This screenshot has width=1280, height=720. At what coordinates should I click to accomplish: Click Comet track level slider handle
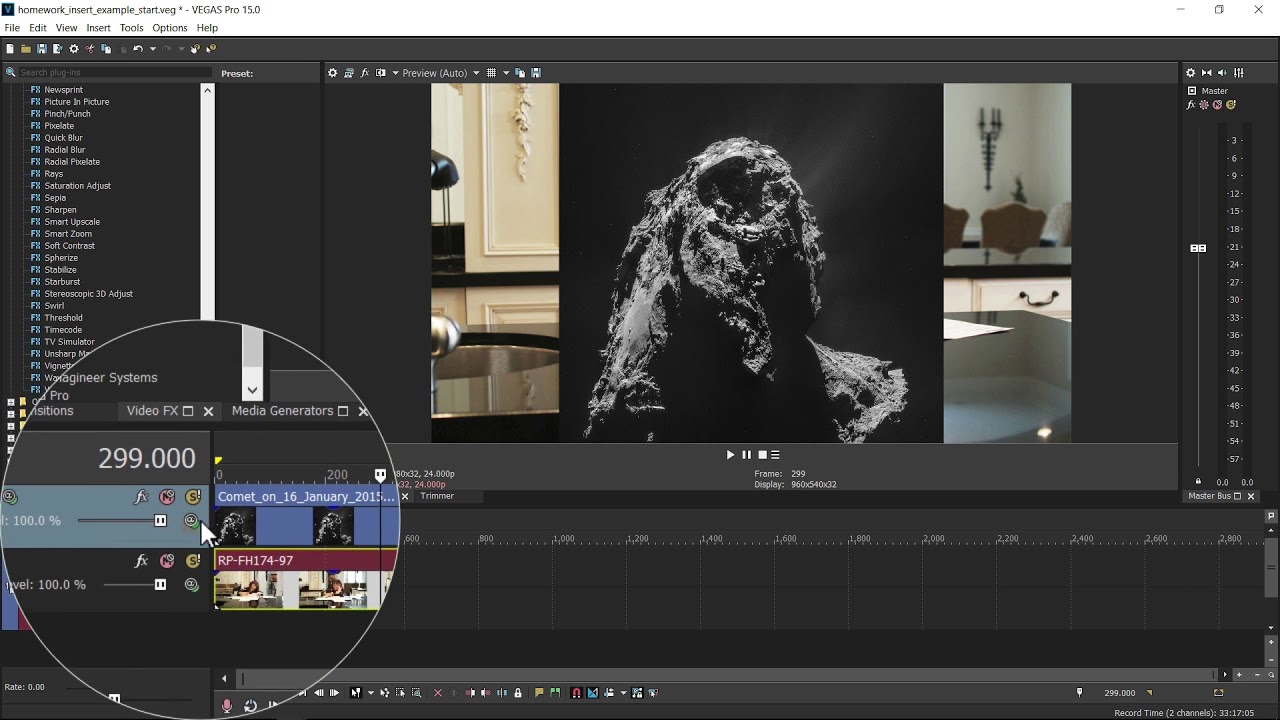point(160,521)
